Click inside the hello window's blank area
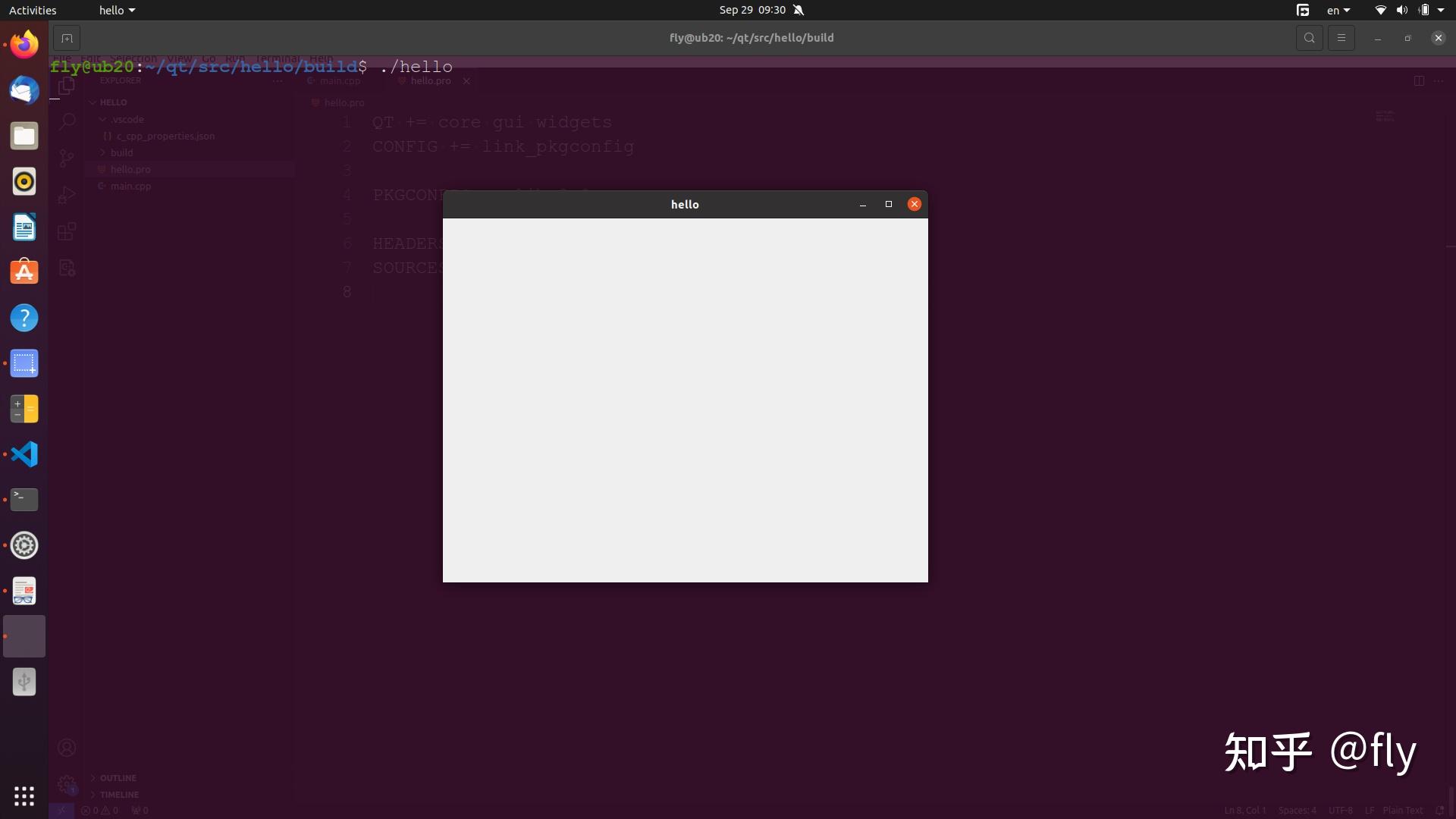This screenshot has width=1456, height=819. point(685,400)
